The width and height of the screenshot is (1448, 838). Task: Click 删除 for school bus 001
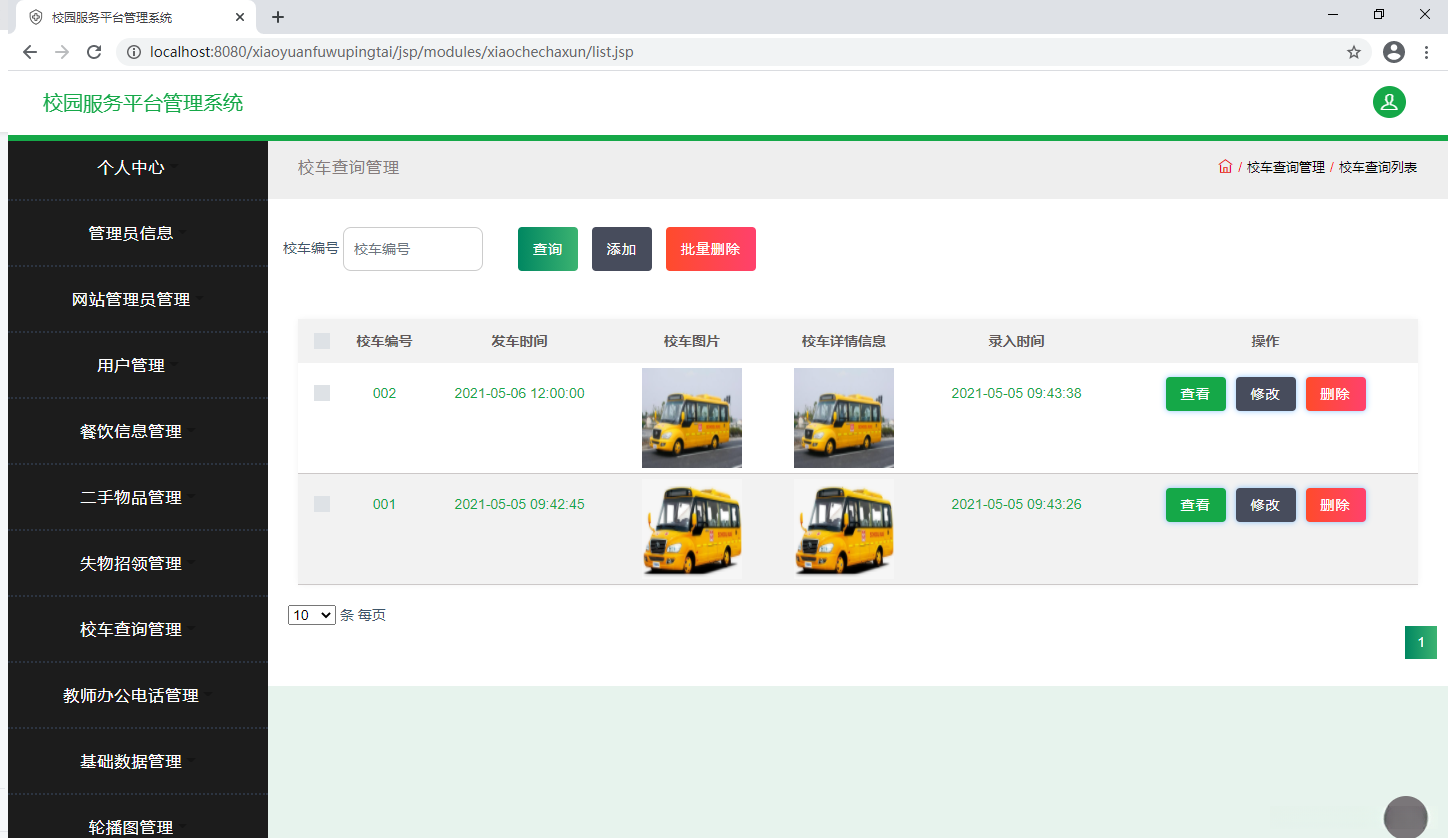pyautogui.click(x=1336, y=505)
